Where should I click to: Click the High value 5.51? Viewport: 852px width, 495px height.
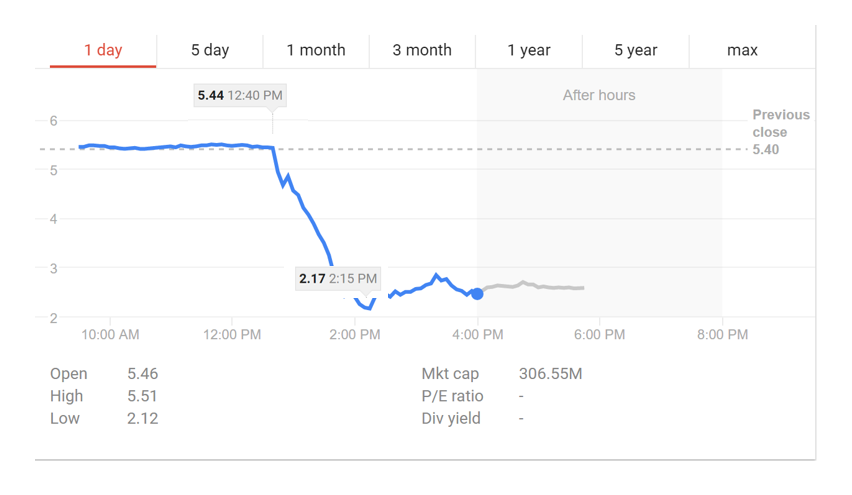tap(142, 396)
